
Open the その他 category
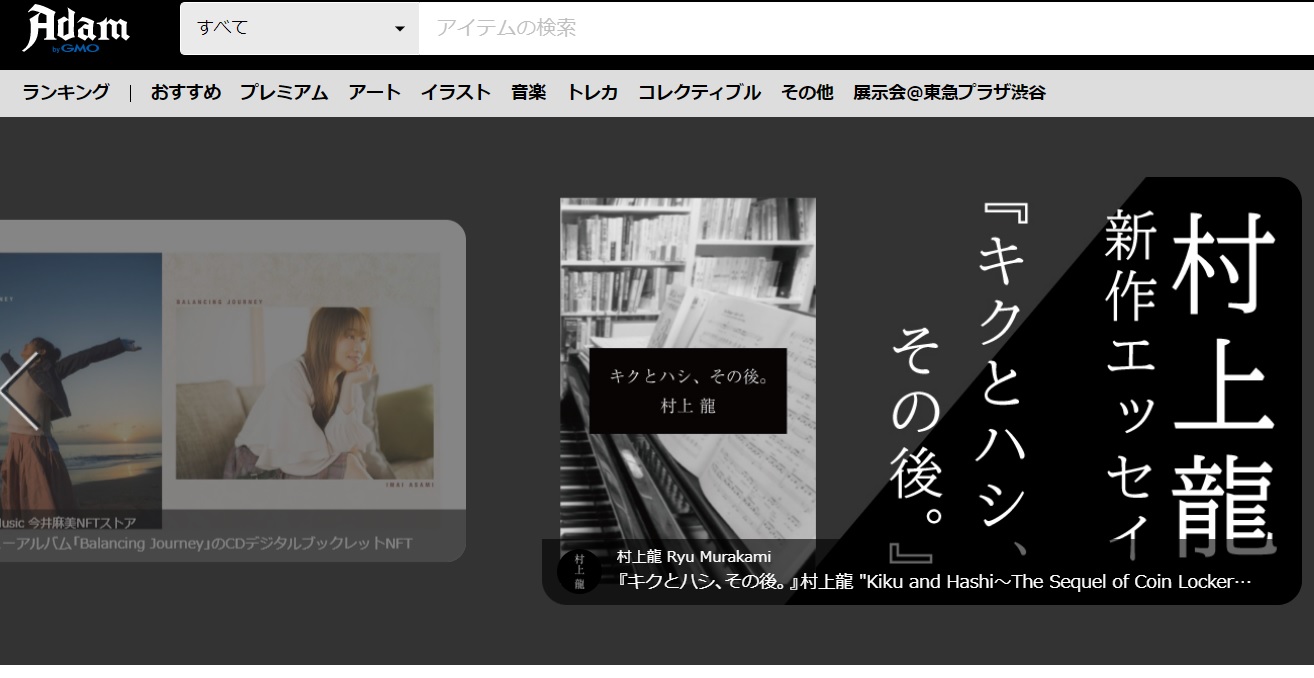[807, 93]
